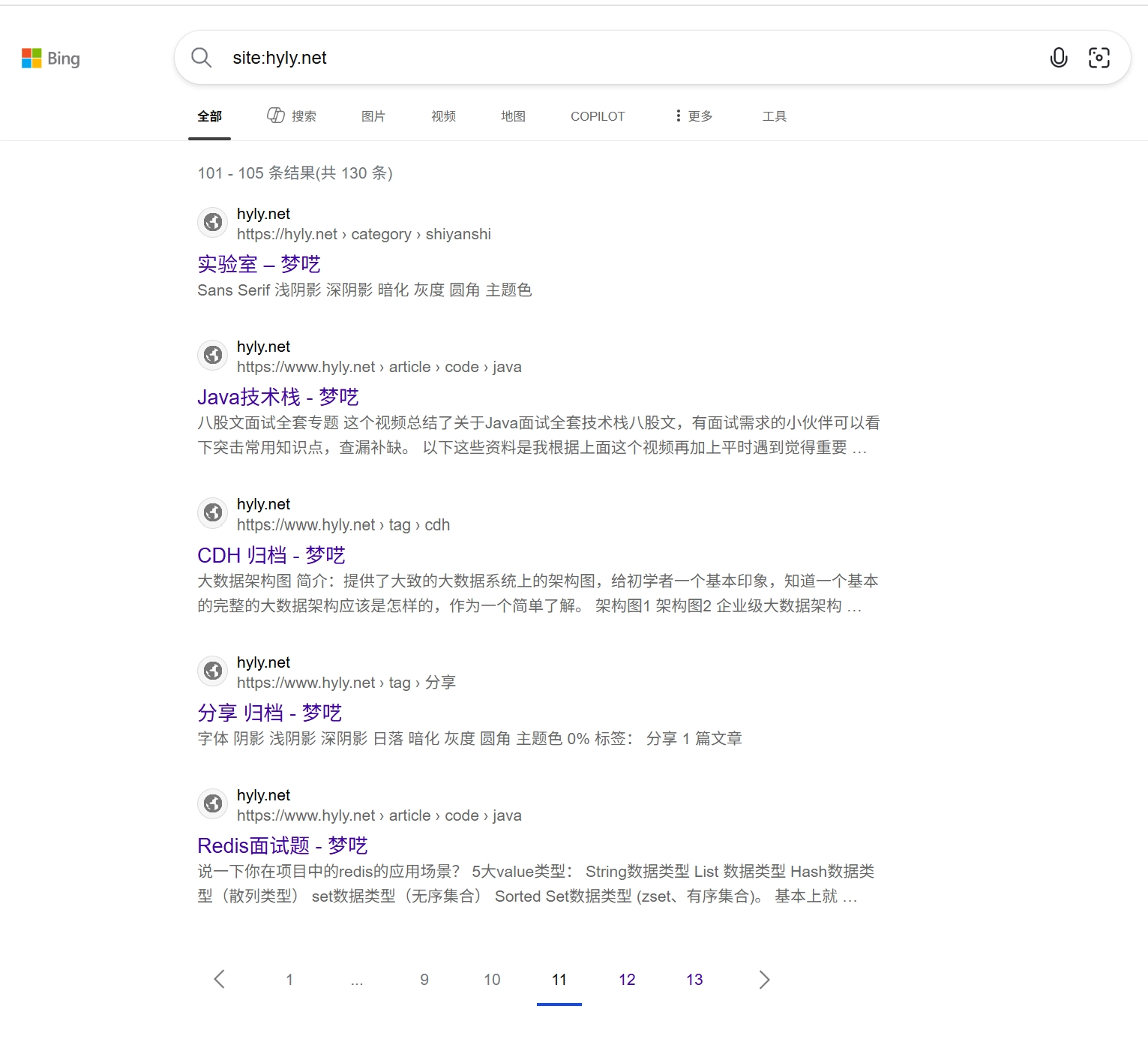Open the 工具 options

[x=775, y=116]
